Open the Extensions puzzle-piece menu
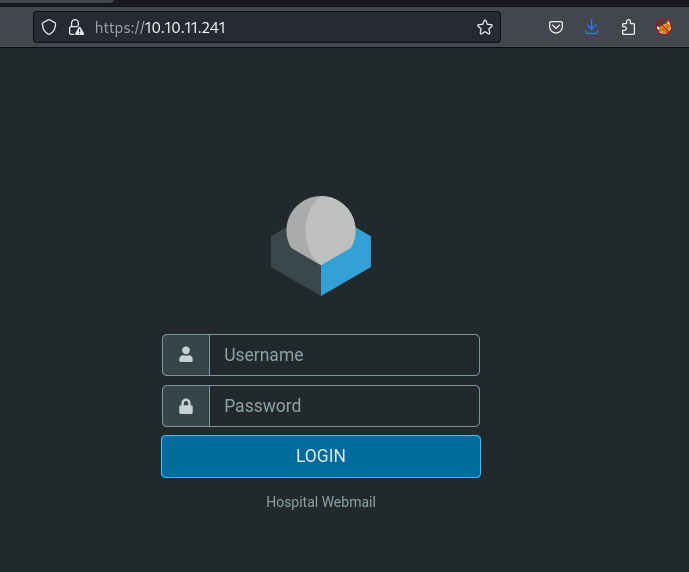This screenshot has height=572, width=689. 628,27
